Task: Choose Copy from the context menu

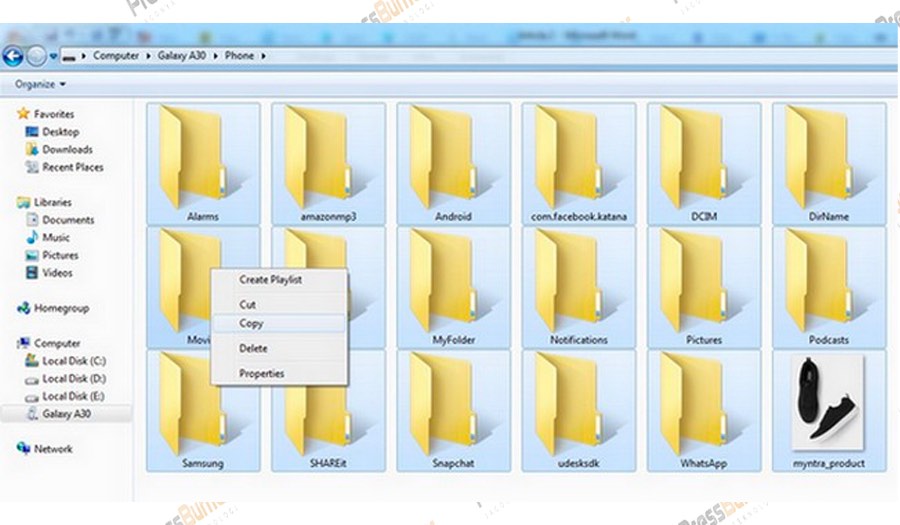Action: [x=252, y=323]
